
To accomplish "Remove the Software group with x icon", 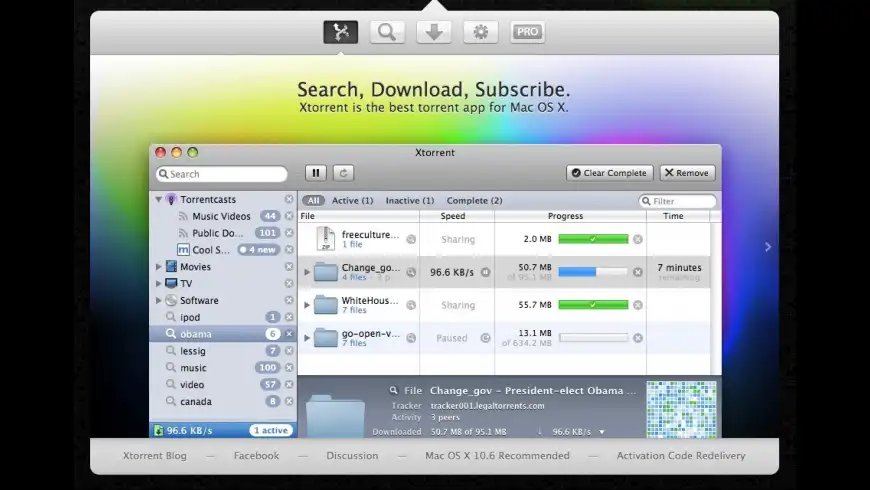I will click(x=289, y=300).
